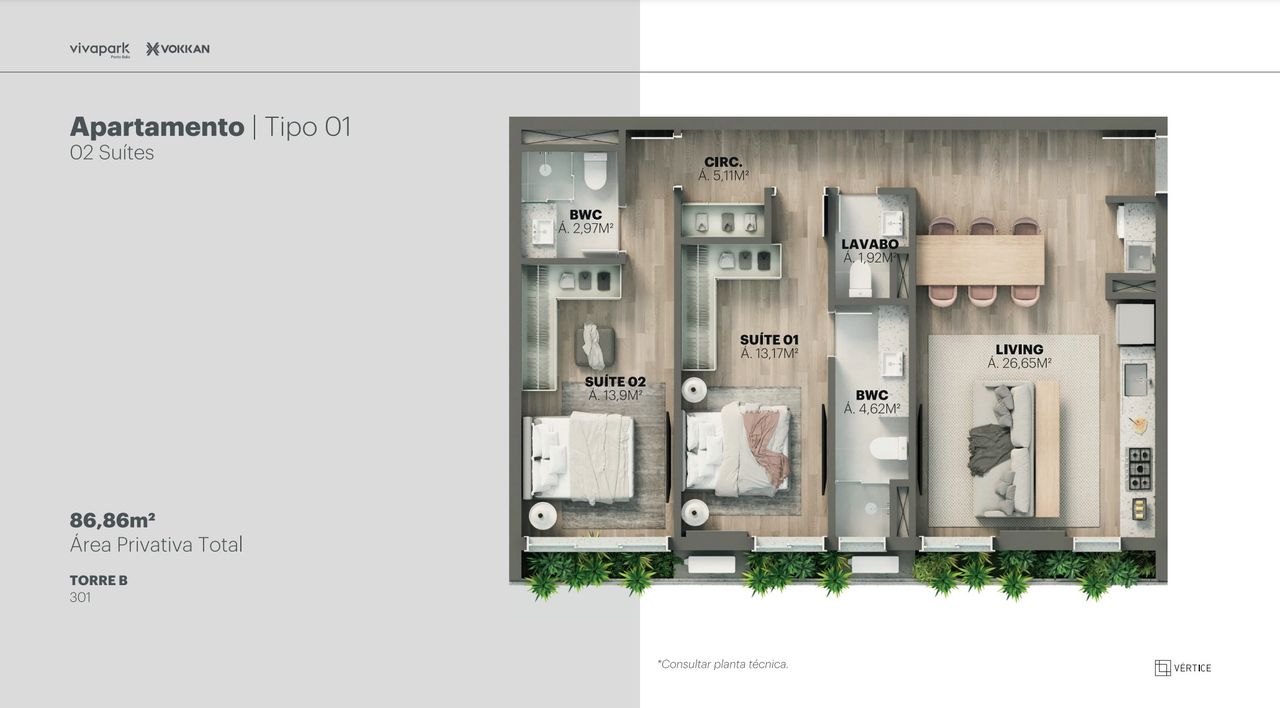Click the bed in Suíte 02
This screenshot has width=1280, height=708.
pyautogui.click(x=580, y=456)
